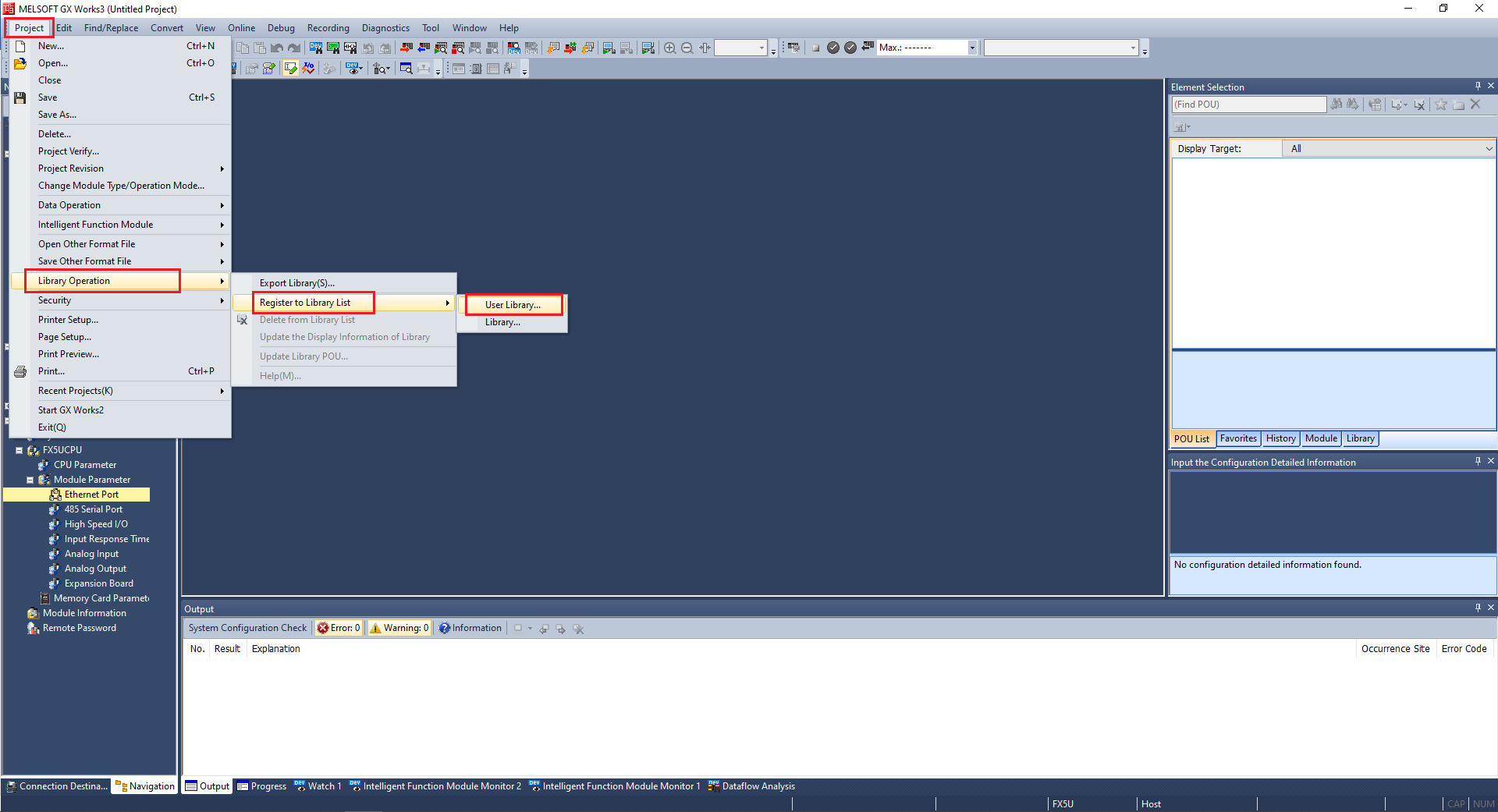Open the Dataflow Analysis tab
The height and width of the screenshot is (812, 1498).
[751, 786]
